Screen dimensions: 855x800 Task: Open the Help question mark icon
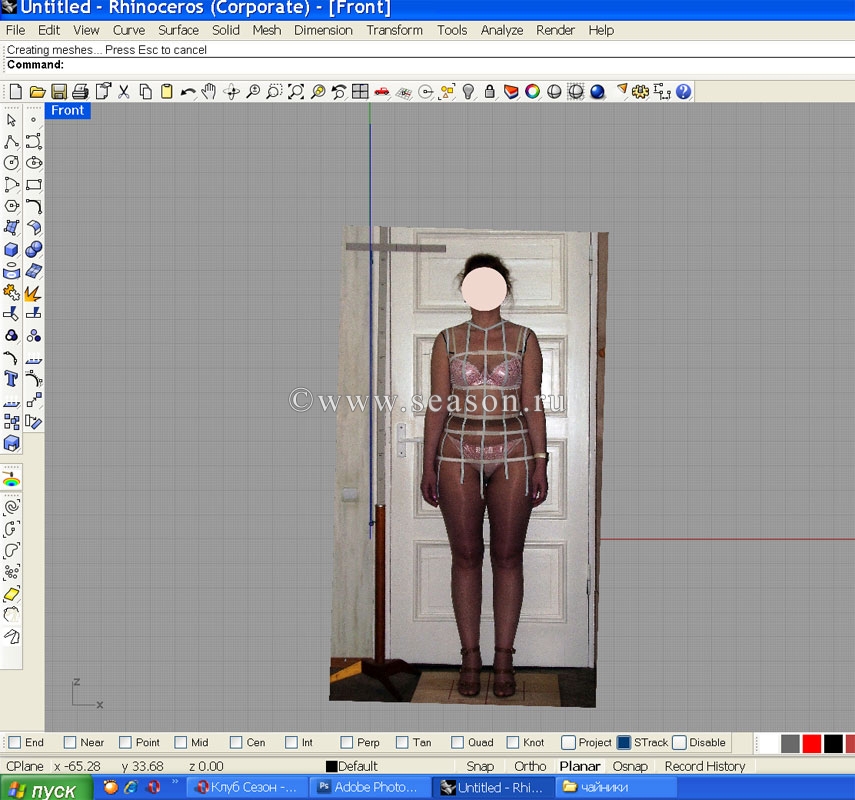(x=684, y=92)
